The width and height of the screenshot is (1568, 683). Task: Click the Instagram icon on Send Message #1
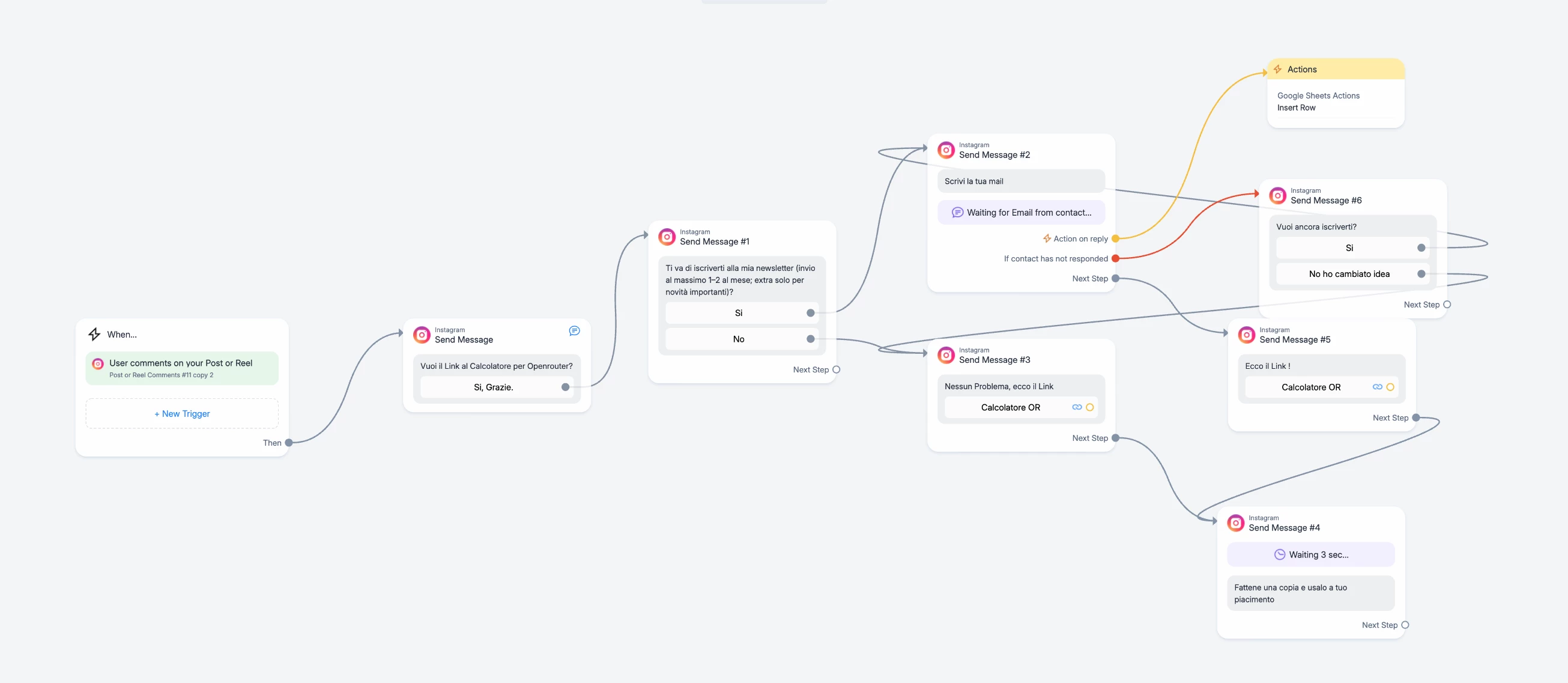(667, 237)
